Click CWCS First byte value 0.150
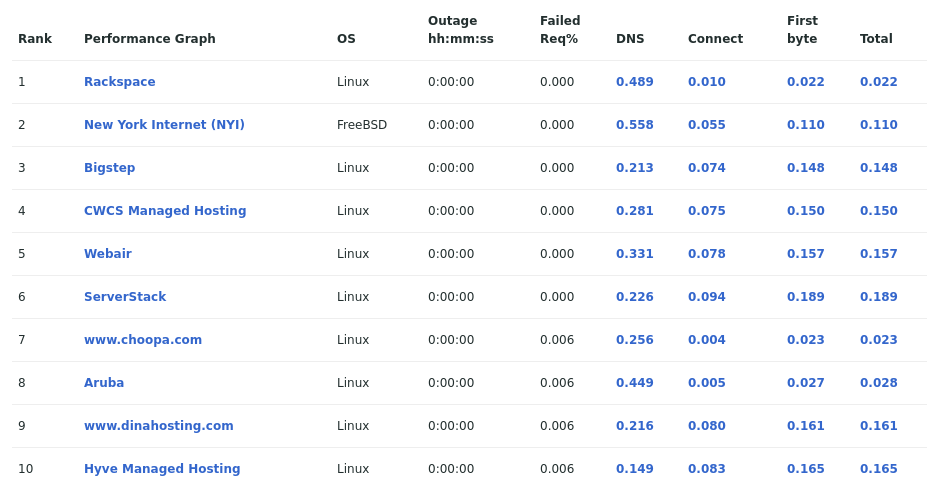 [805, 211]
